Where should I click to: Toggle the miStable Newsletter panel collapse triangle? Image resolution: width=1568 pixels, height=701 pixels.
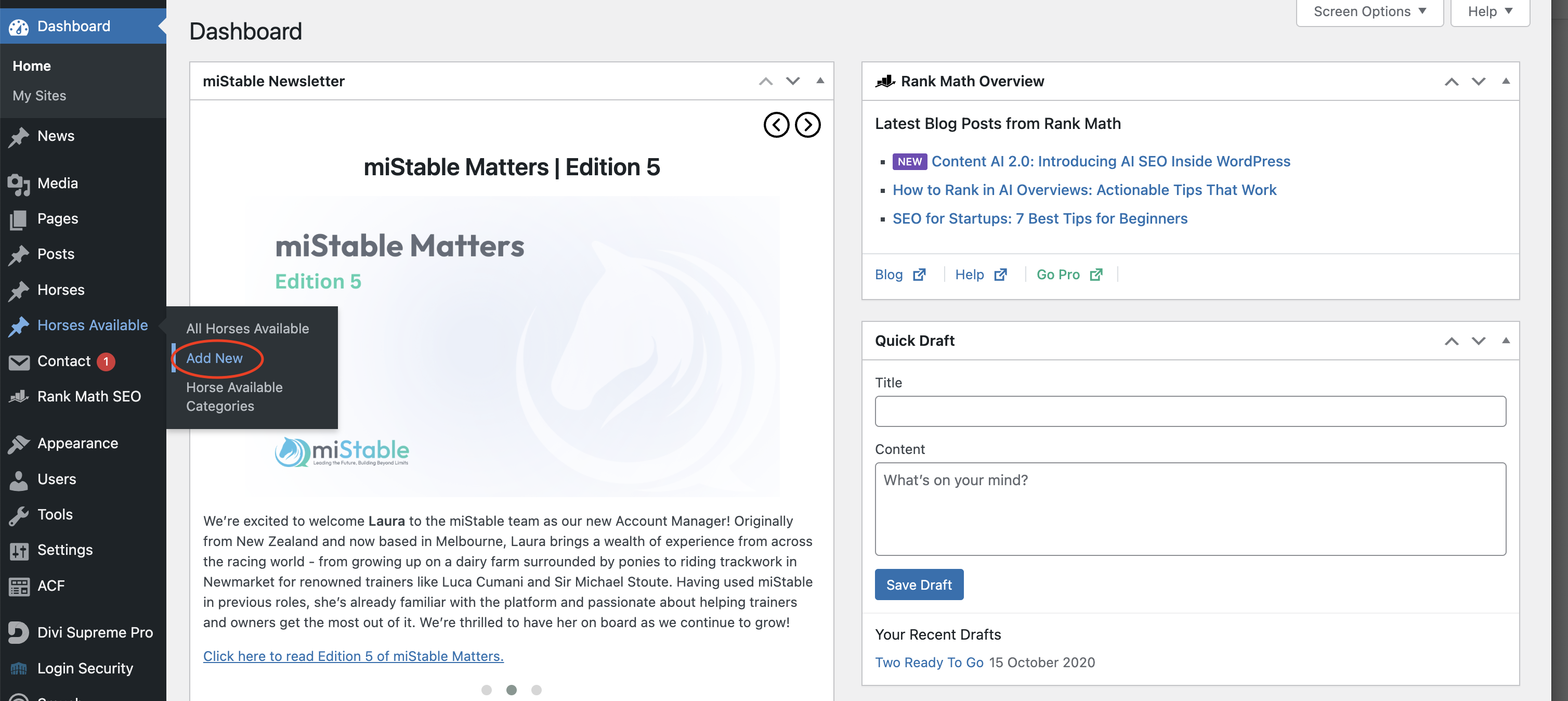click(820, 81)
